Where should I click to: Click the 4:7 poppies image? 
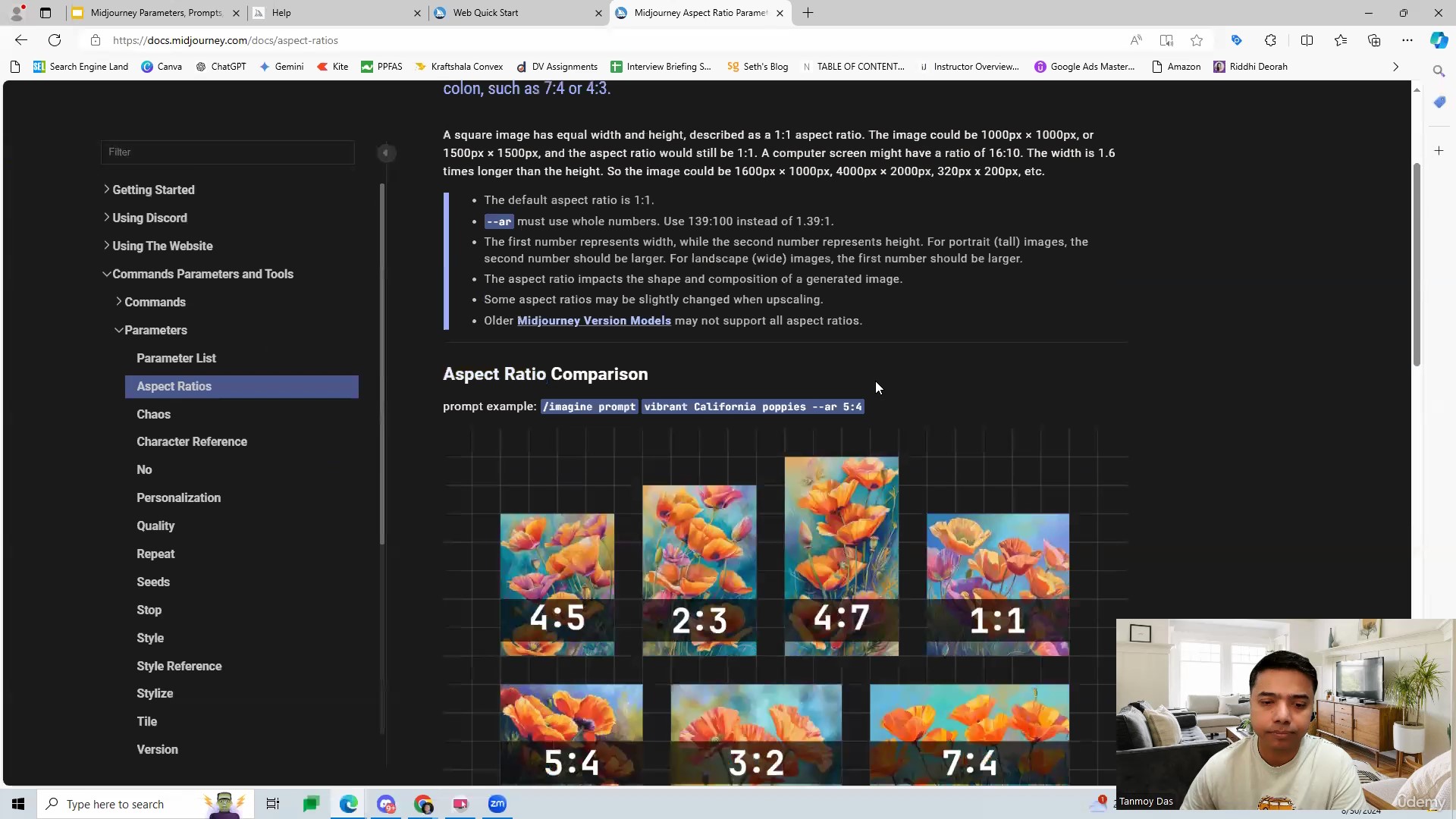coord(842,556)
